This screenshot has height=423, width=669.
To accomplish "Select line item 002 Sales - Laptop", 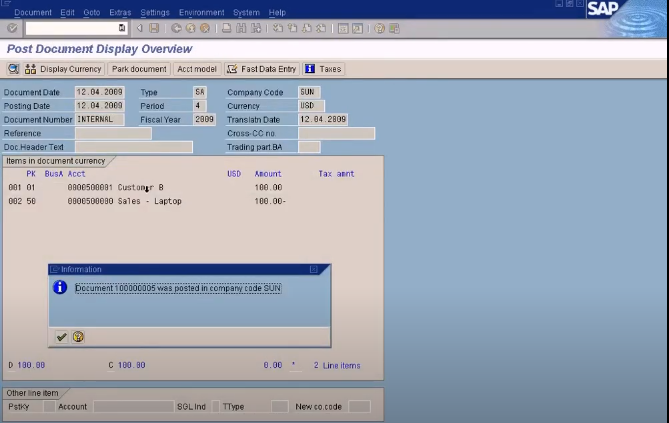I will click(x=147, y=201).
